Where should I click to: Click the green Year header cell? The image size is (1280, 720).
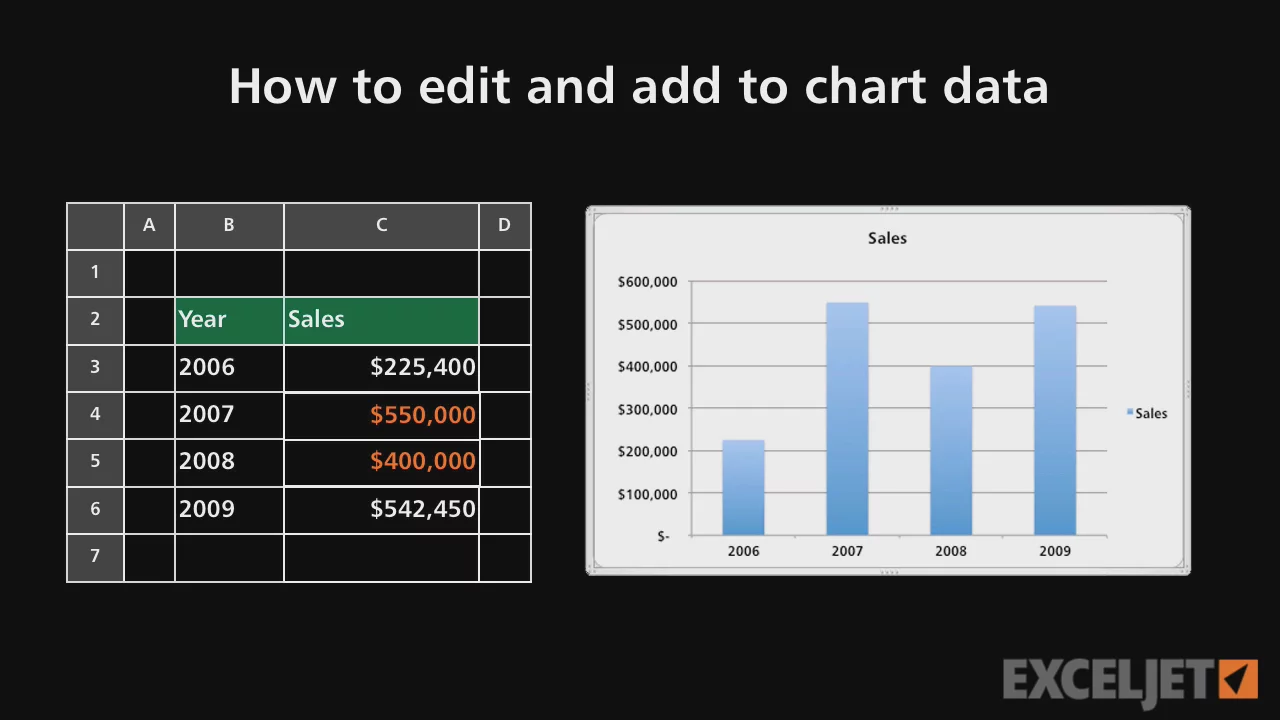(x=229, y=320)
